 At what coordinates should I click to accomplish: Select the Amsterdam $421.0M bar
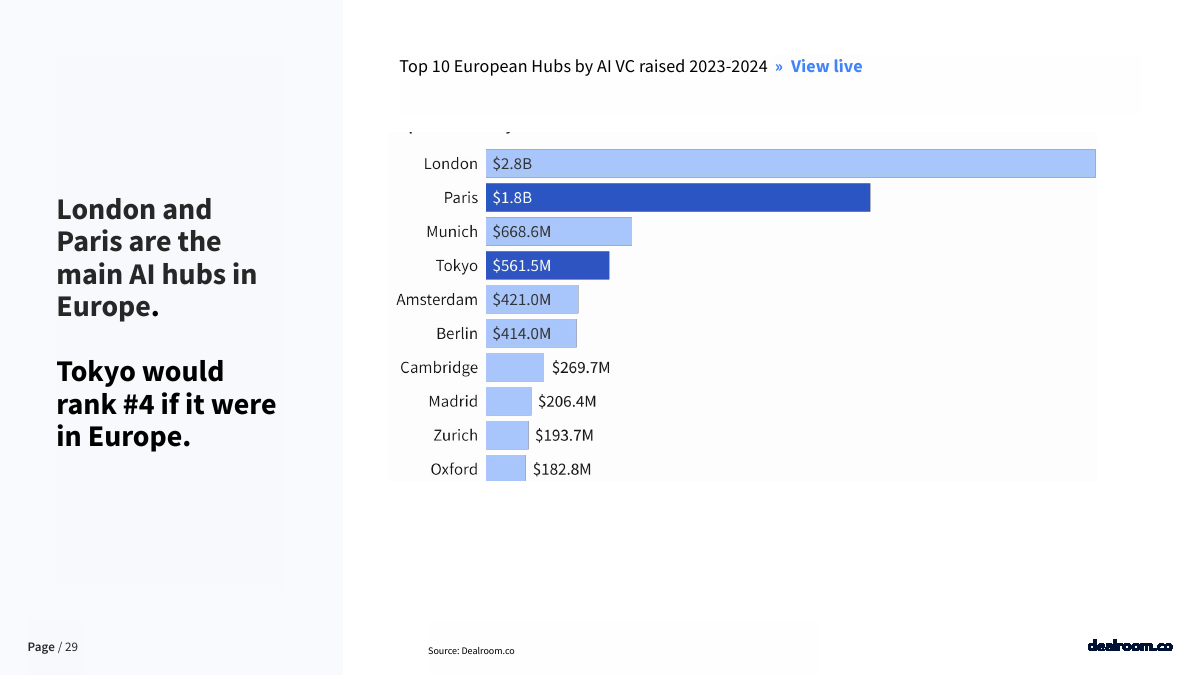532,300
